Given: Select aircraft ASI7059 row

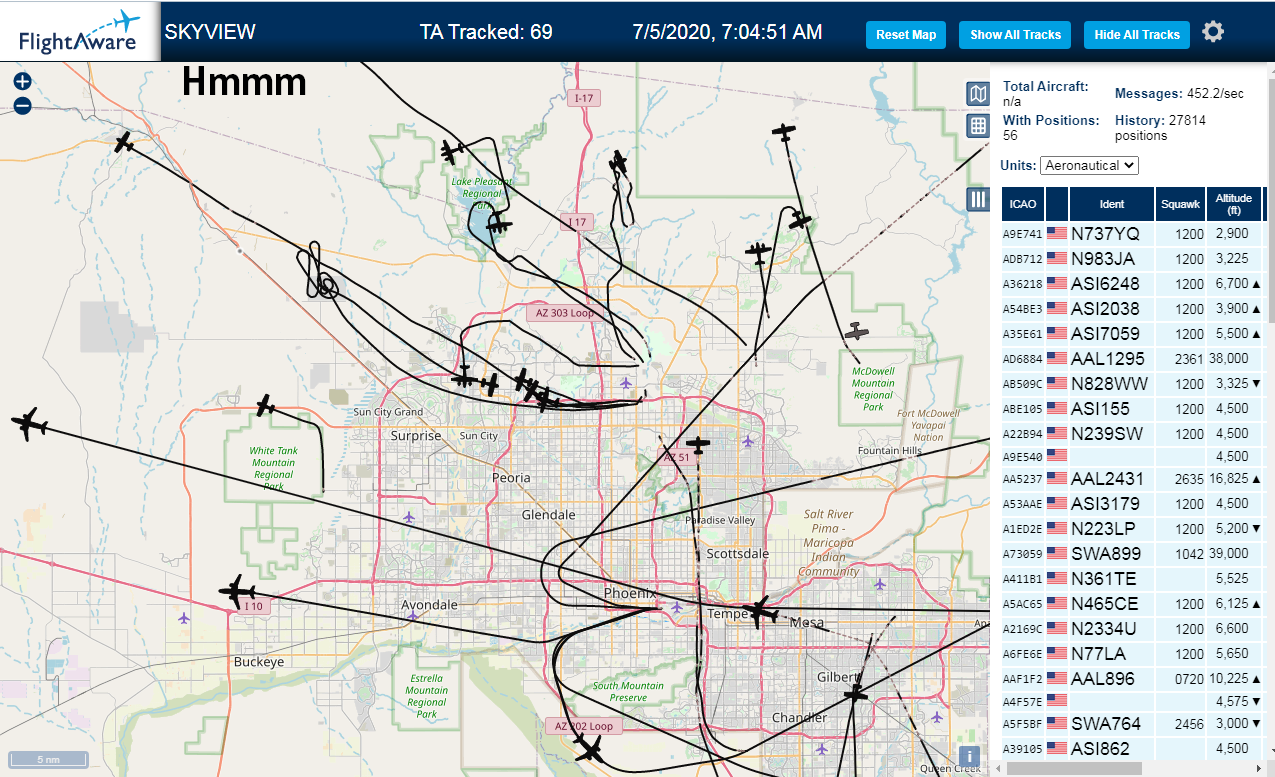Looking at the screenshot, I should pyautogui.click(x=1135, y=334).
